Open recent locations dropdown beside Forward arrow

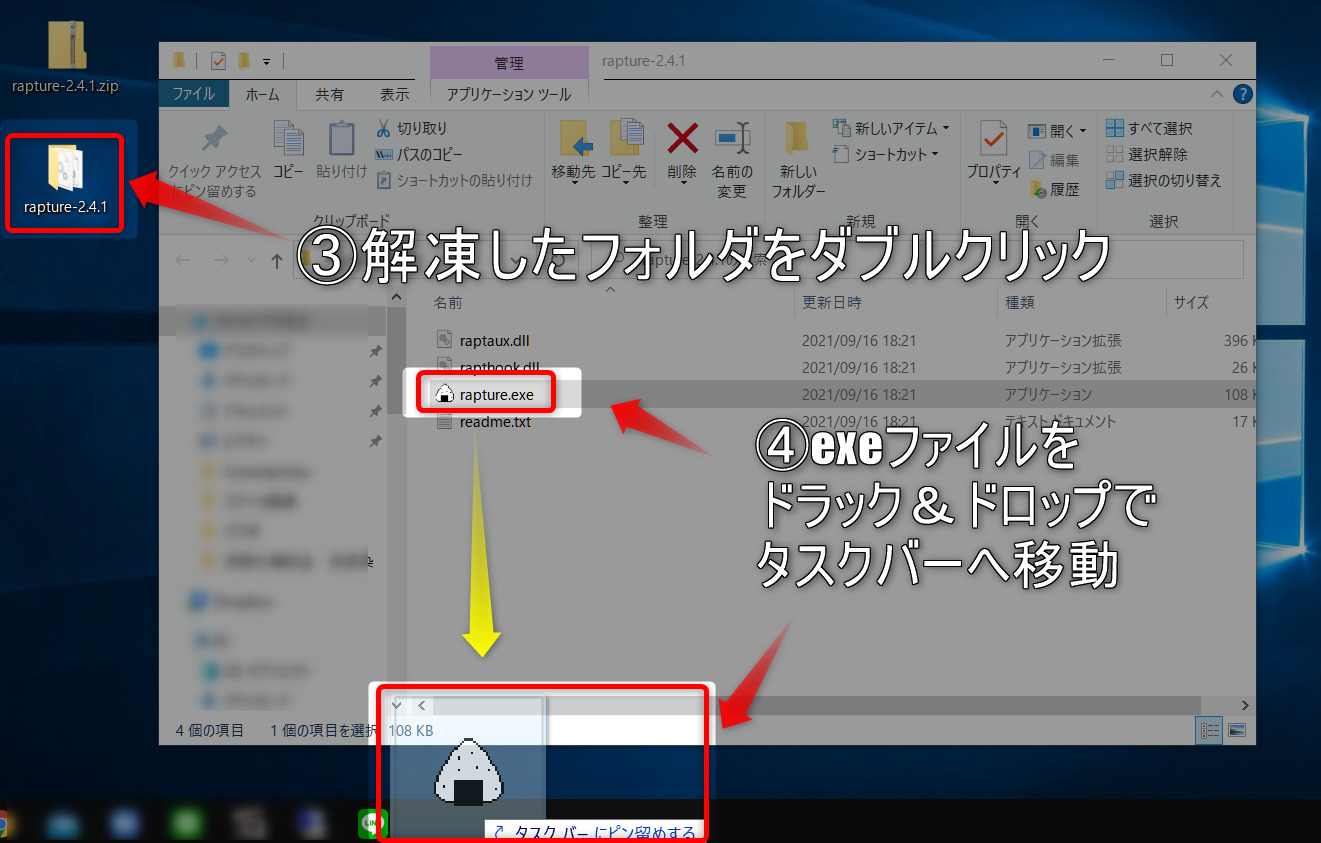tap(250, 260)
